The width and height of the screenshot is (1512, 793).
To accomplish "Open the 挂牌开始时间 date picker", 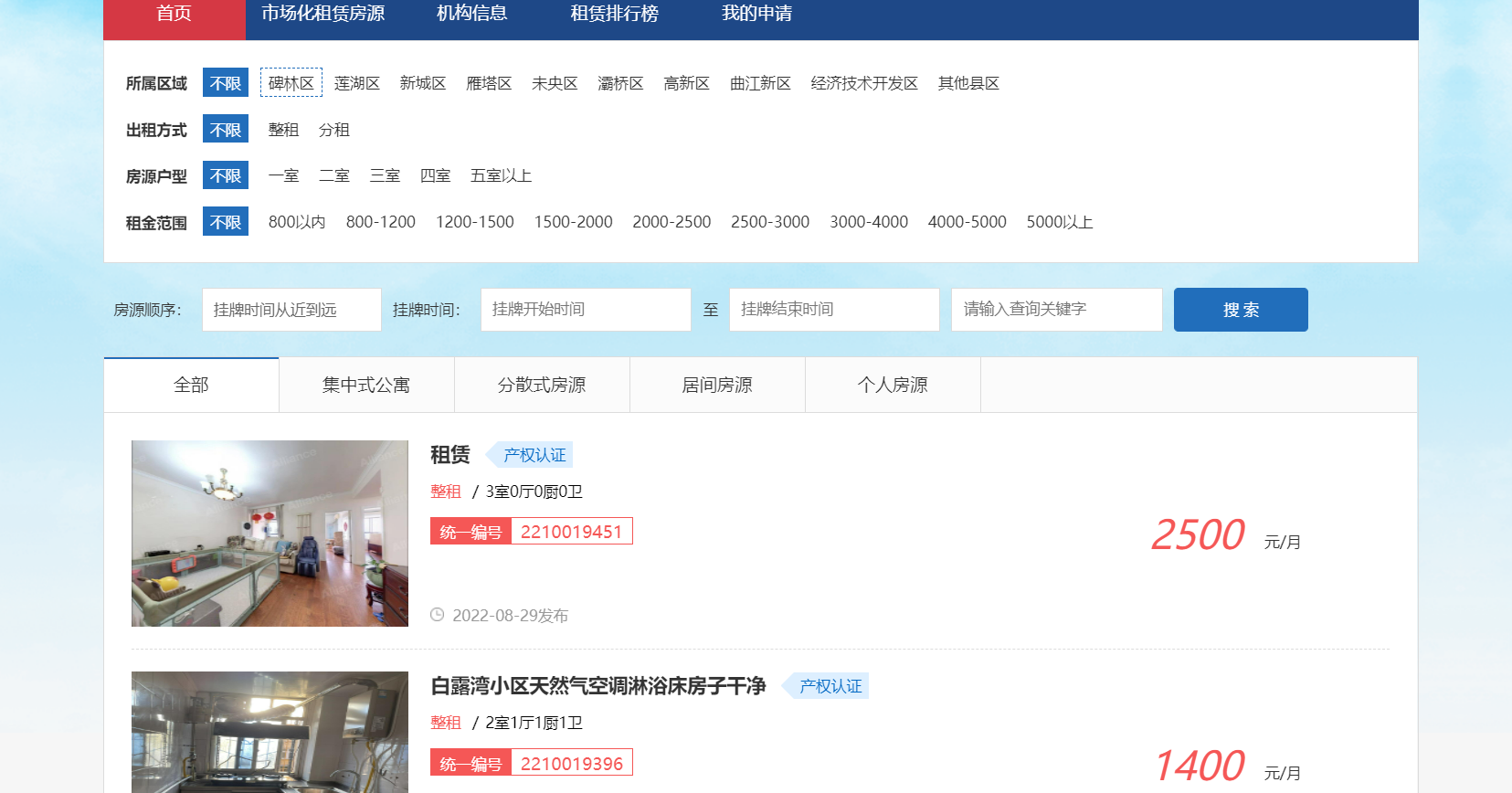I will 585,310.
